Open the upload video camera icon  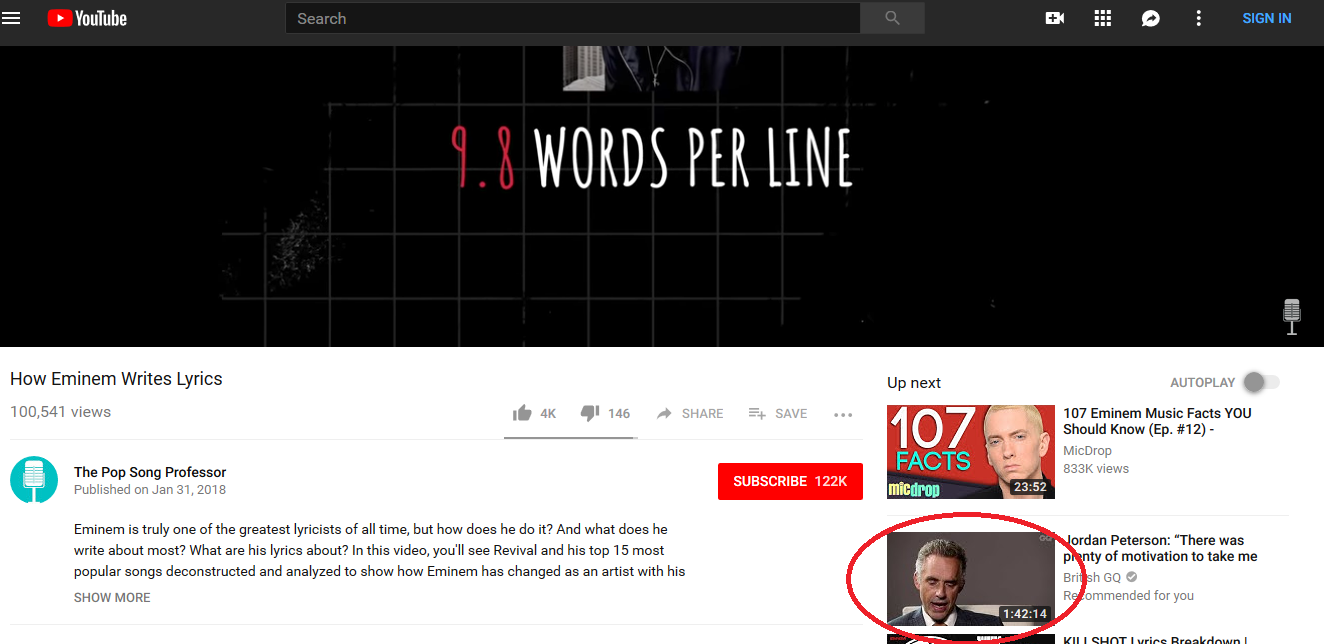(x=1054, y=18)
